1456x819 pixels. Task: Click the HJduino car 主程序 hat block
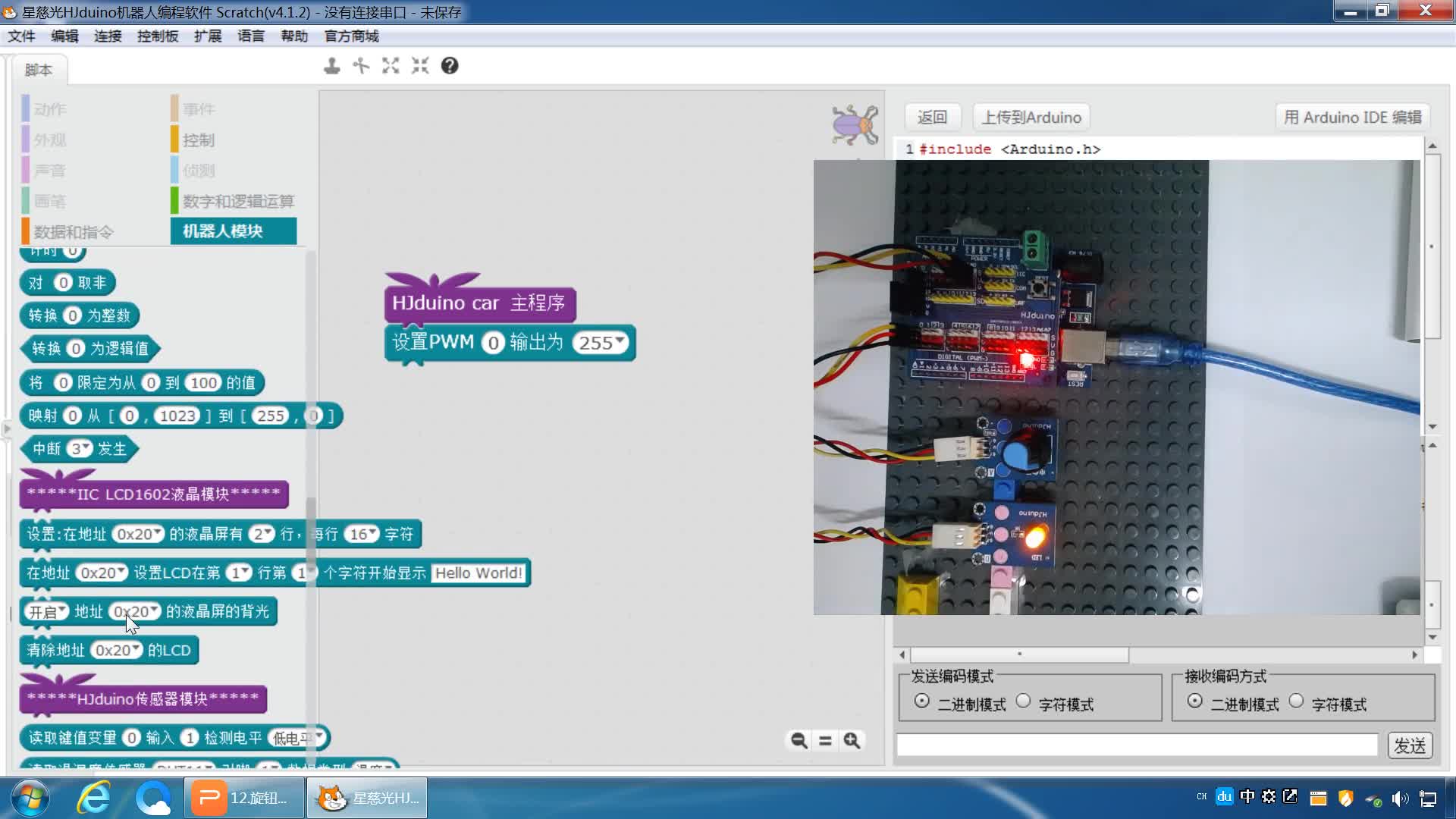(480, 302)
